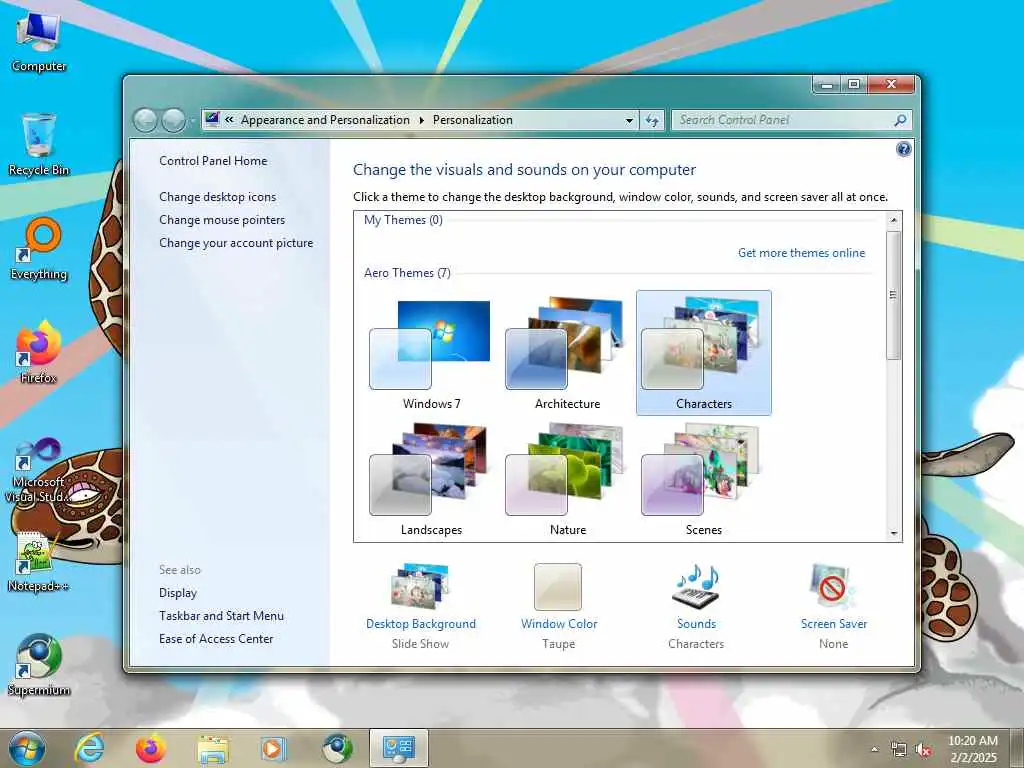Choose the Characters theme
The width and height of the screenshot is (1024, 768).
(x=703, y=353)
